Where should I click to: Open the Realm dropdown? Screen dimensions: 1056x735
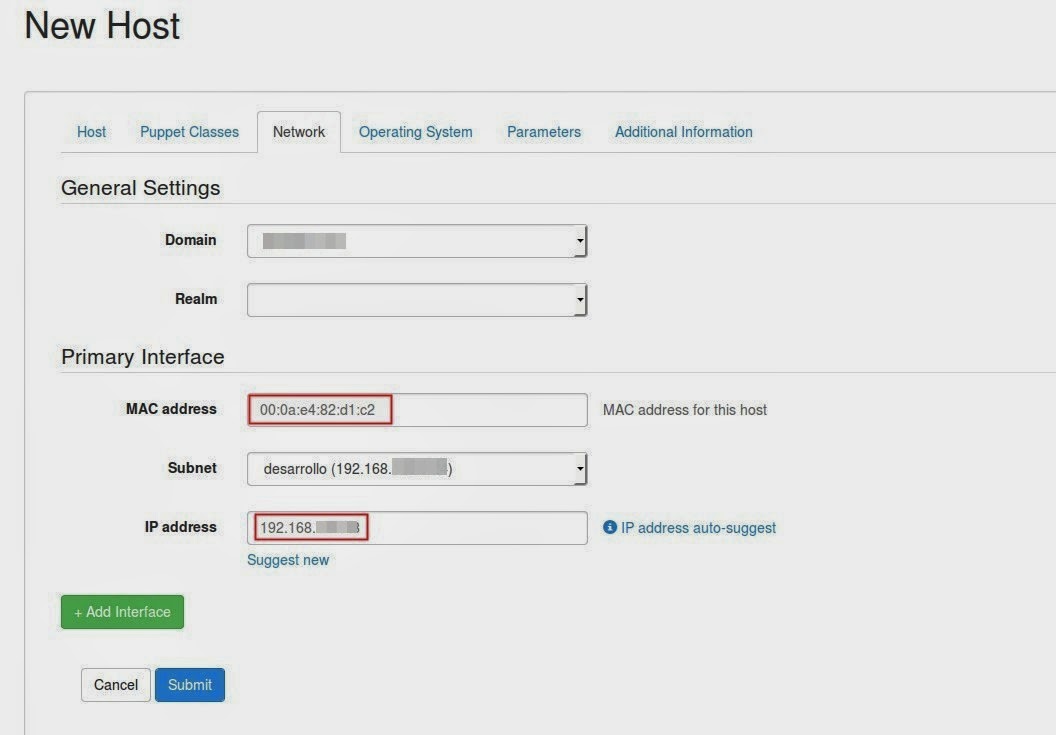click(x=417, y=300)
